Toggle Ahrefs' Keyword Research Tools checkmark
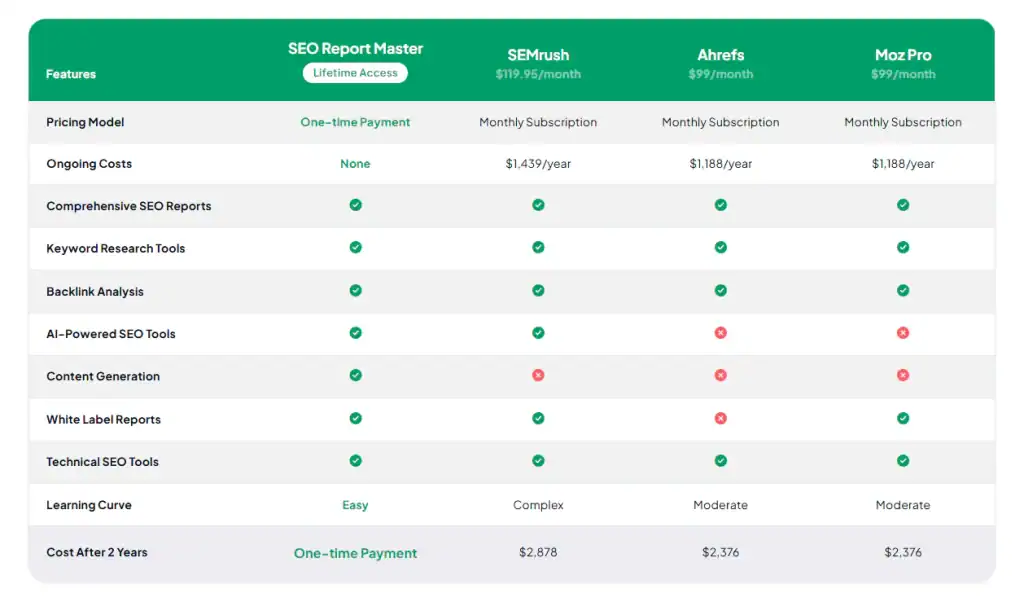Image resolution: width=1024 pixels, height=602 pixels. (x=720, y=248)
